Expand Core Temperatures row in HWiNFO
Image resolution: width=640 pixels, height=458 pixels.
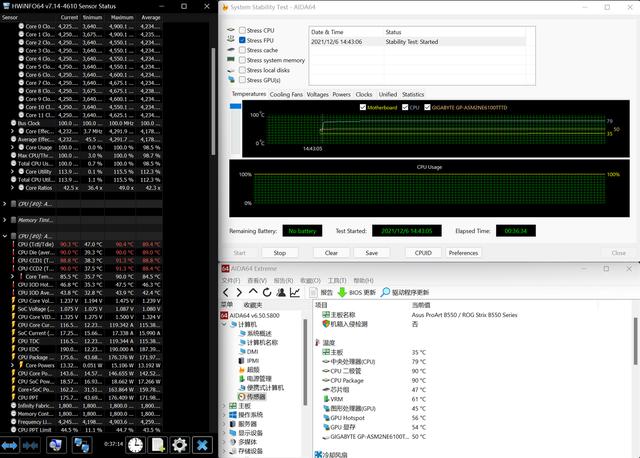pyautogui.click(x=12, y=276)
